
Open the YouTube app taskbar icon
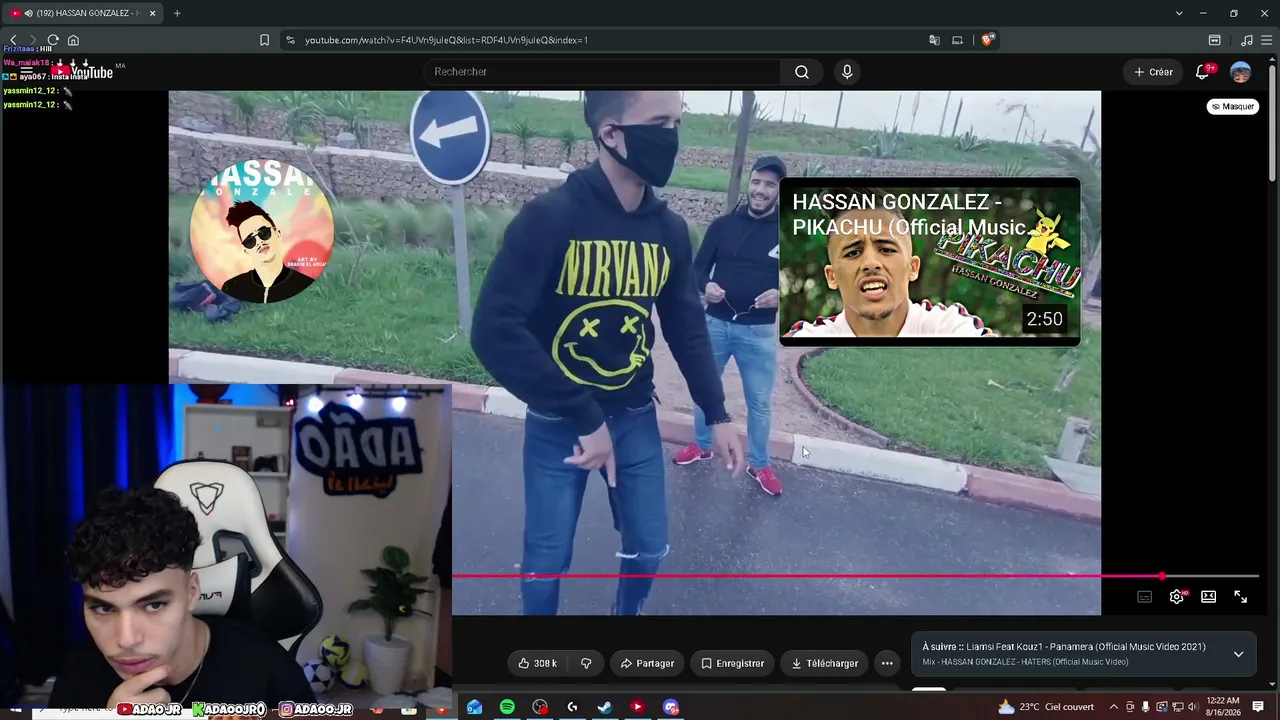click(x=637, y=707)
